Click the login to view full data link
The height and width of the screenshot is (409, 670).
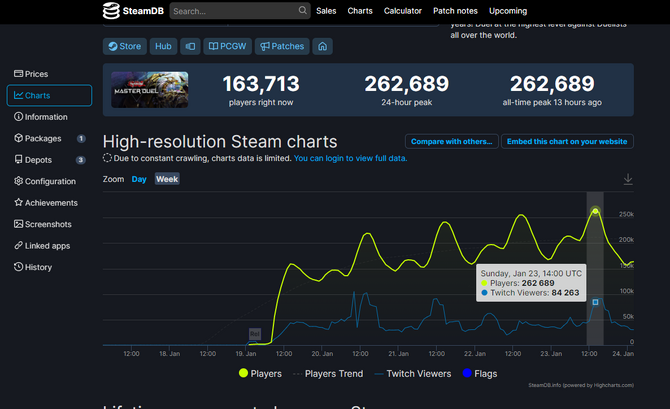point(351,158)
